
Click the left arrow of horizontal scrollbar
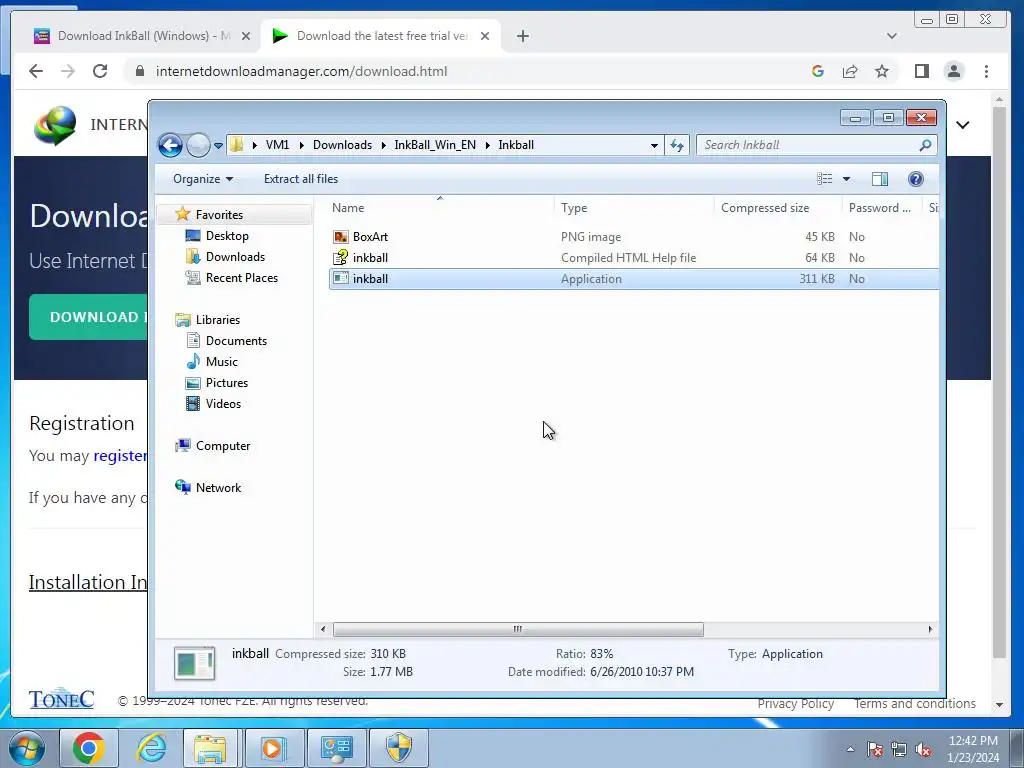[x=323, y=630]
